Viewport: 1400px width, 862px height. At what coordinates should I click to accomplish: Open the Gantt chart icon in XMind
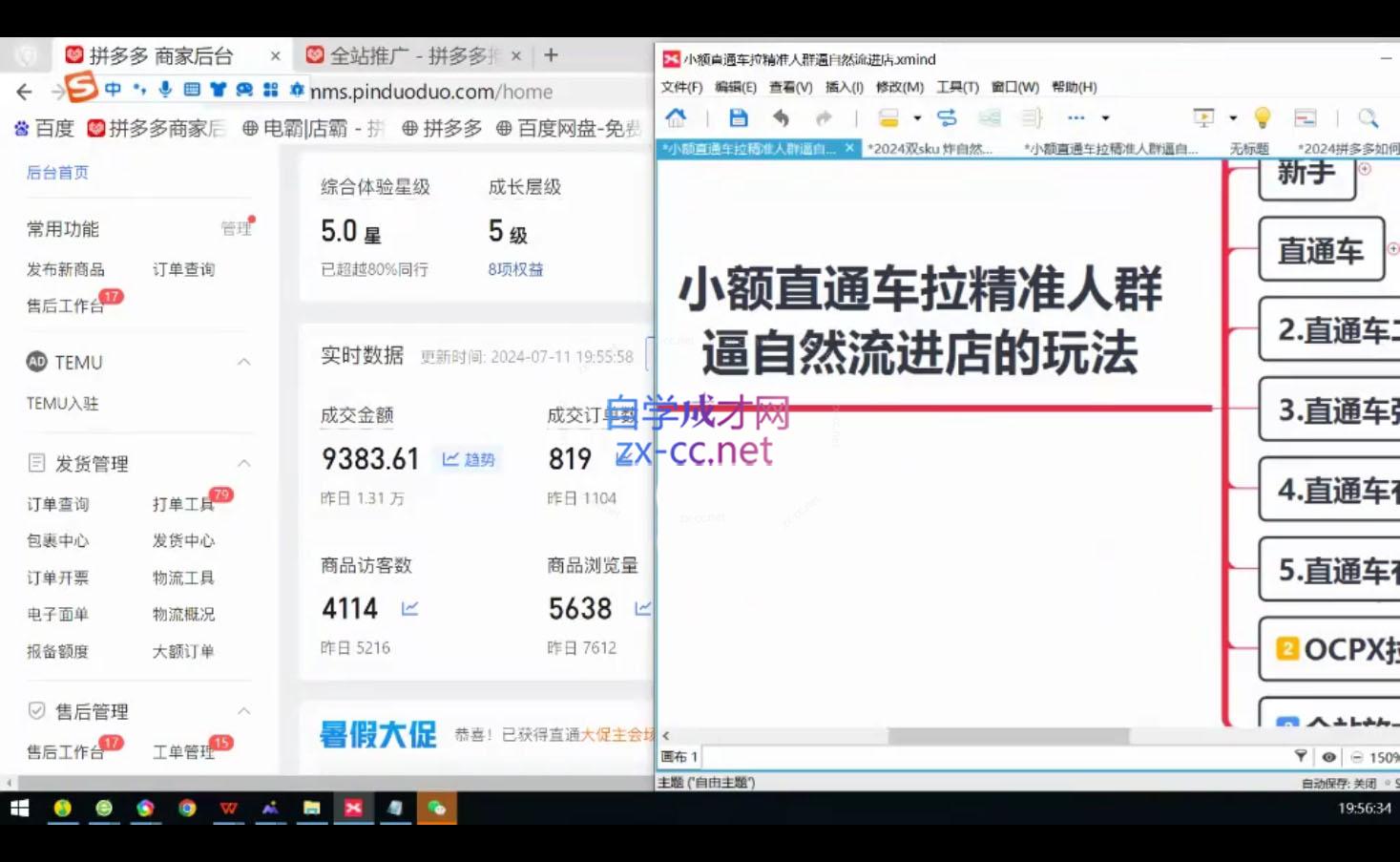[1305, 117]
